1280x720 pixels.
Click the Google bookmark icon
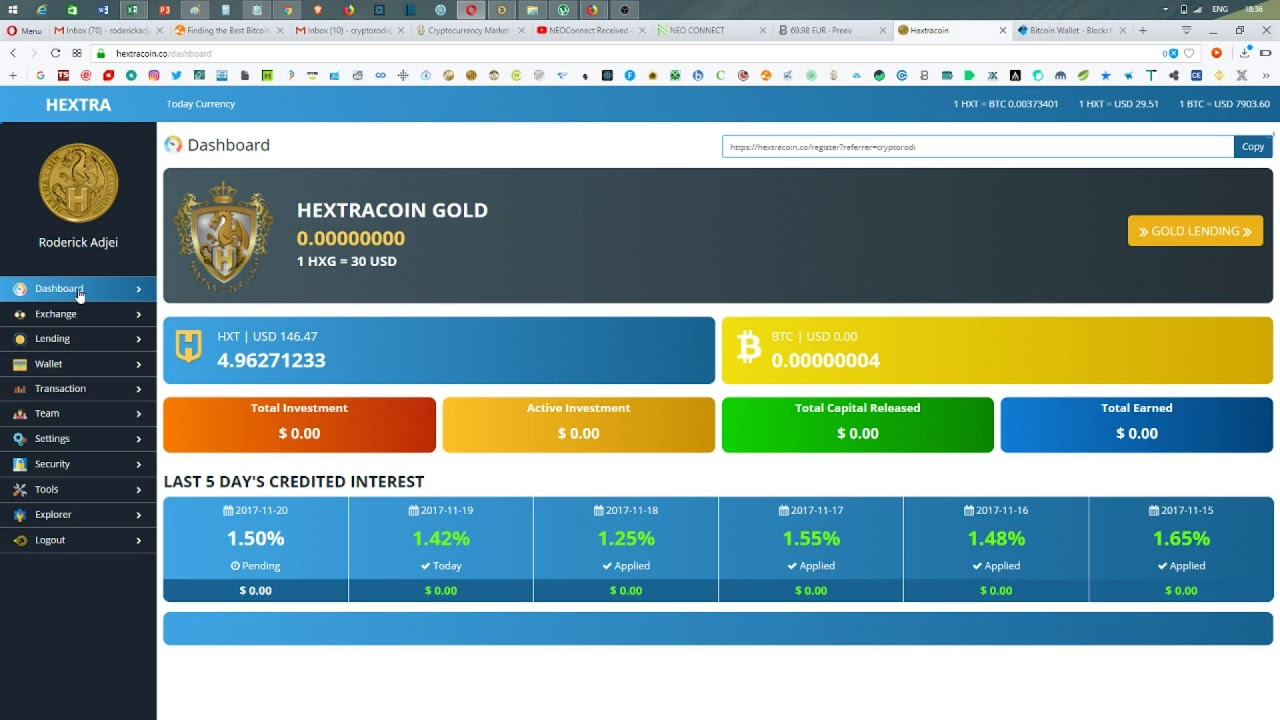[x=40, y=75]
